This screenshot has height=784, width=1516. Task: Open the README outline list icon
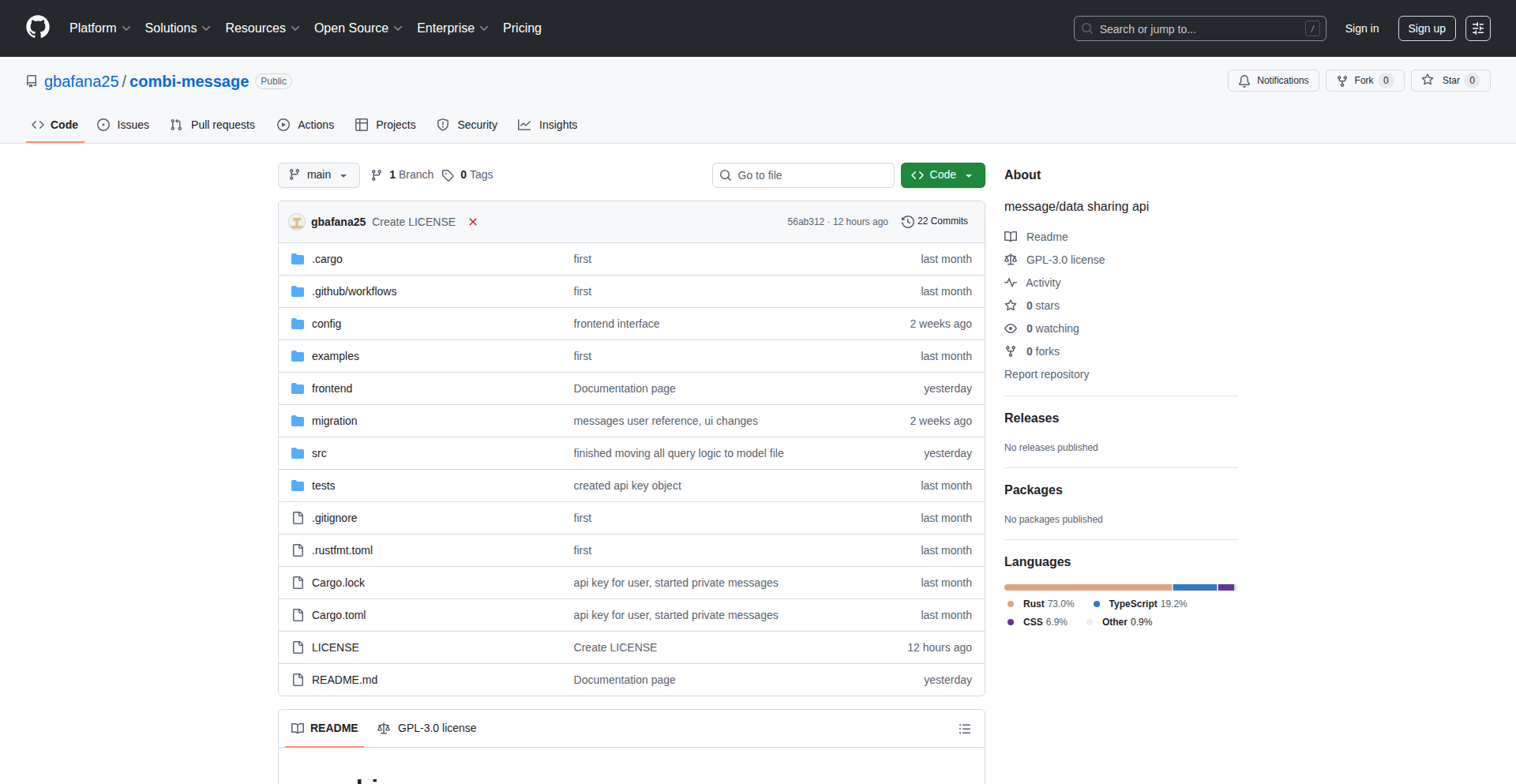coord(964,729)
